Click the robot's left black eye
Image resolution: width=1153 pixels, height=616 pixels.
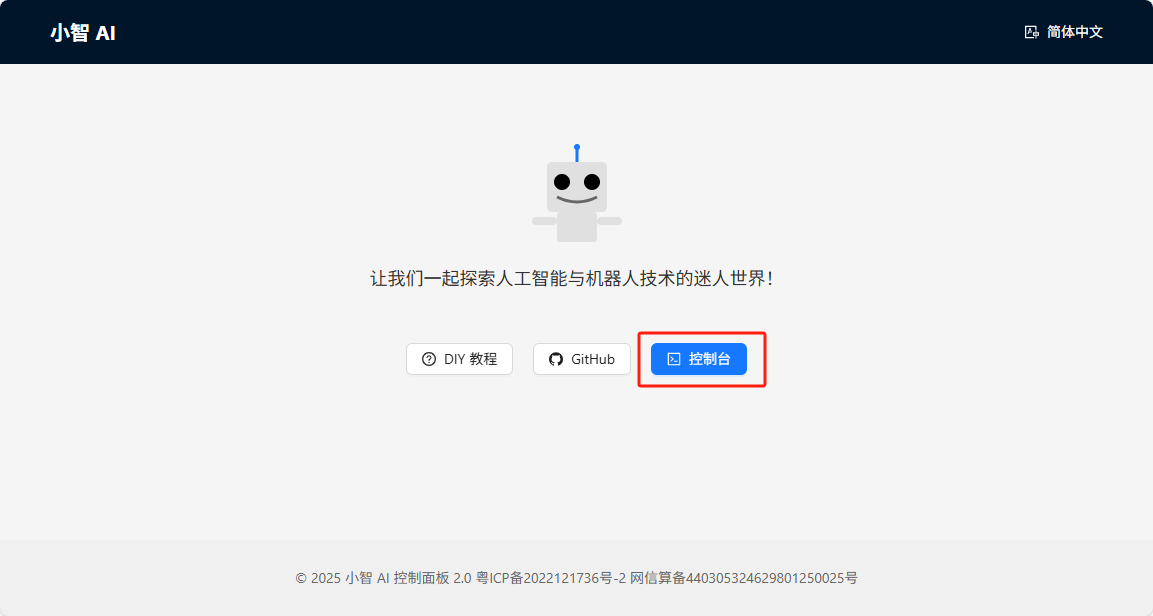pos(562,182)
